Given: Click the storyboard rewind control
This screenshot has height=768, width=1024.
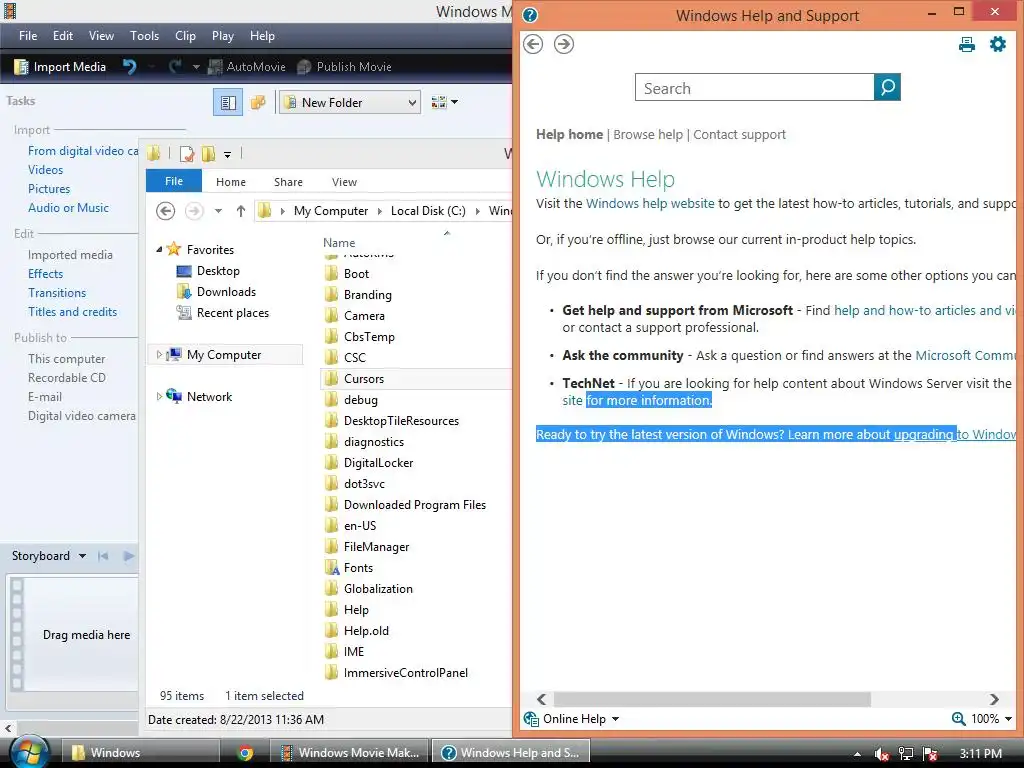Looking at the screenshot, I should coord(103,556).
